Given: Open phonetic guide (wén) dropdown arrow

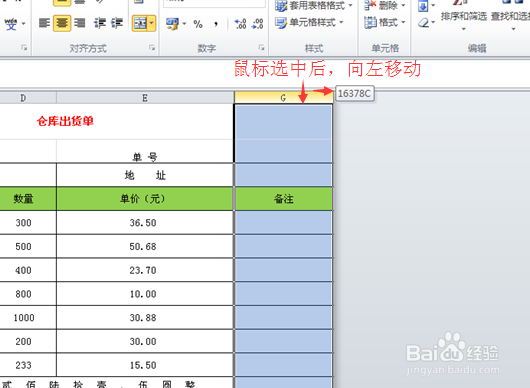Looking at the screenshot, I should [x=24, y=24].
